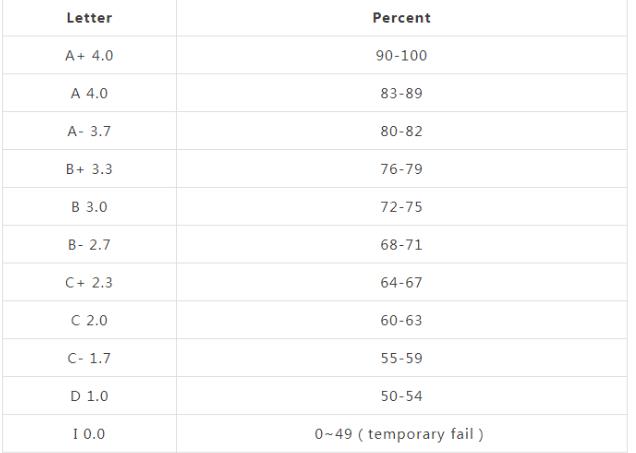The image size is (636, 453).
Task: Select the C- 1.7 grade cell
Action: (x=89, y=359)
